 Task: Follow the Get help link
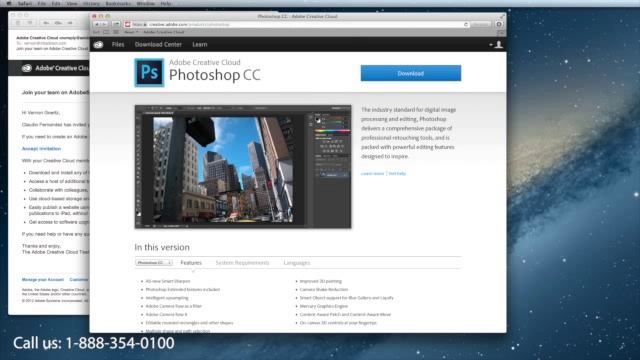tap(397, 173)
